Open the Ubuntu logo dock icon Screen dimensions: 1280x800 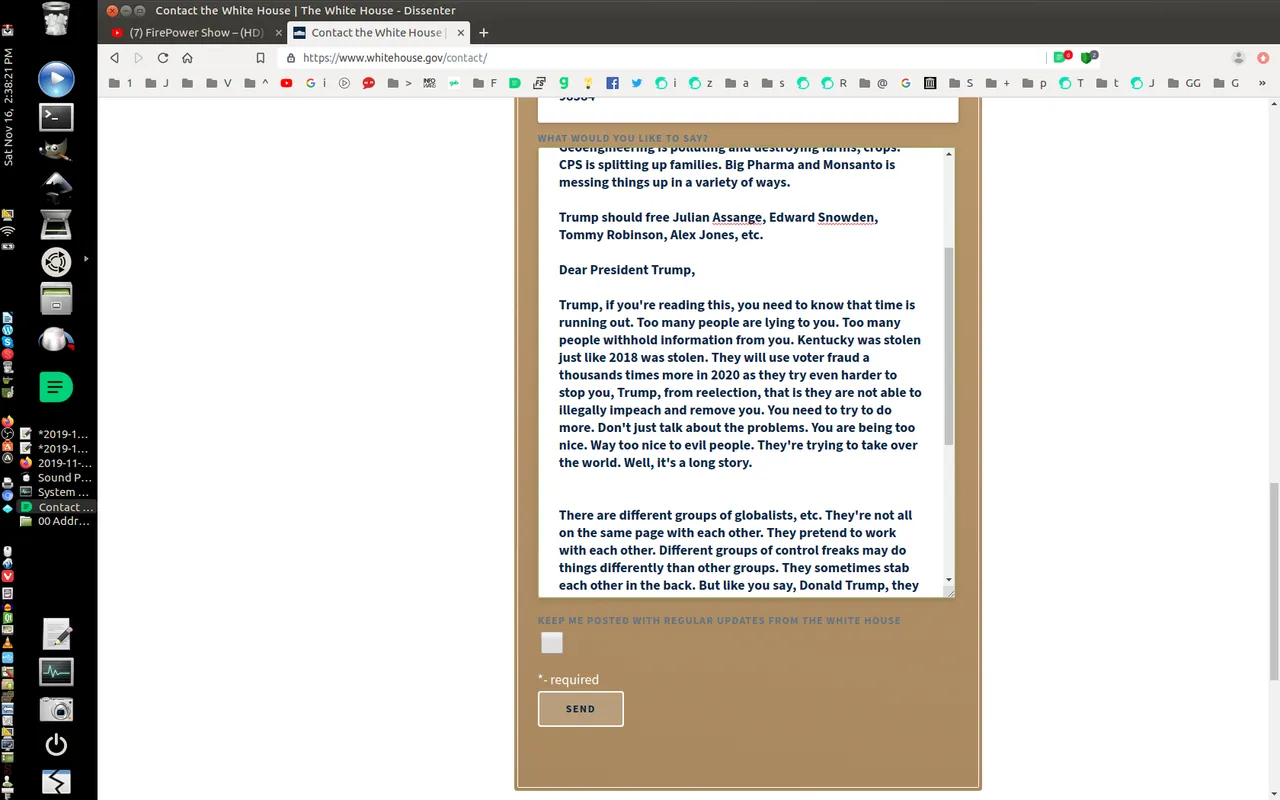point(56,262)
